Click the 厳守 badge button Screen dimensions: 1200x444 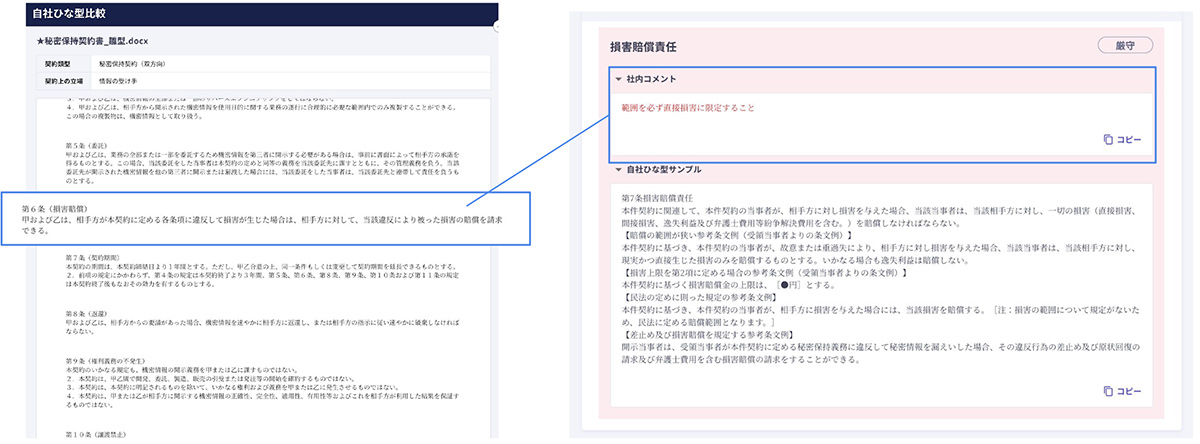coord(1125,45)
